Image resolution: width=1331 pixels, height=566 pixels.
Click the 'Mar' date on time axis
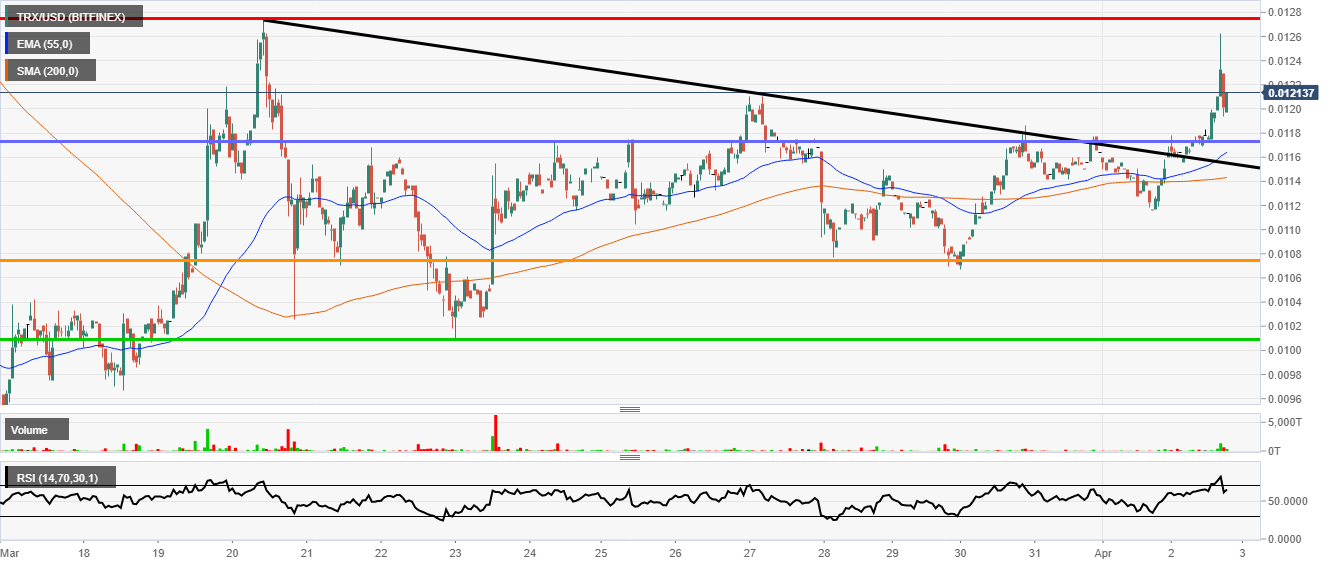point(10,551)
